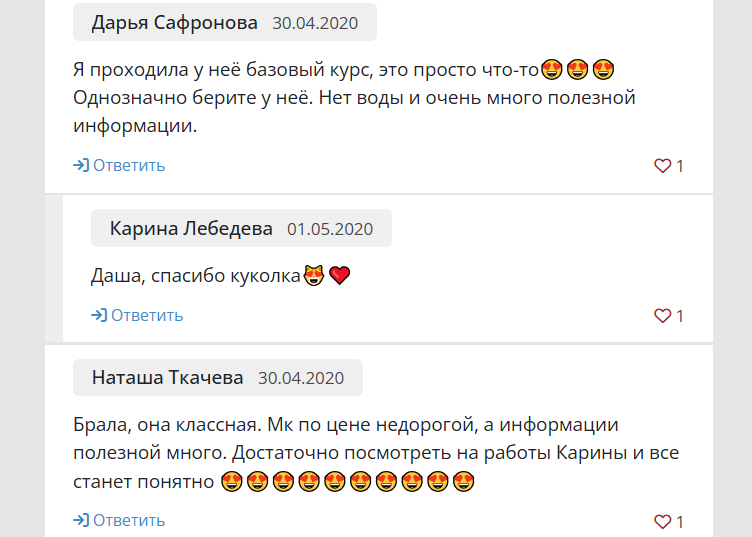Open Дарья Сафронова's profile name
The height and width of the screenshot is (537, 752).
click(175, 23)
